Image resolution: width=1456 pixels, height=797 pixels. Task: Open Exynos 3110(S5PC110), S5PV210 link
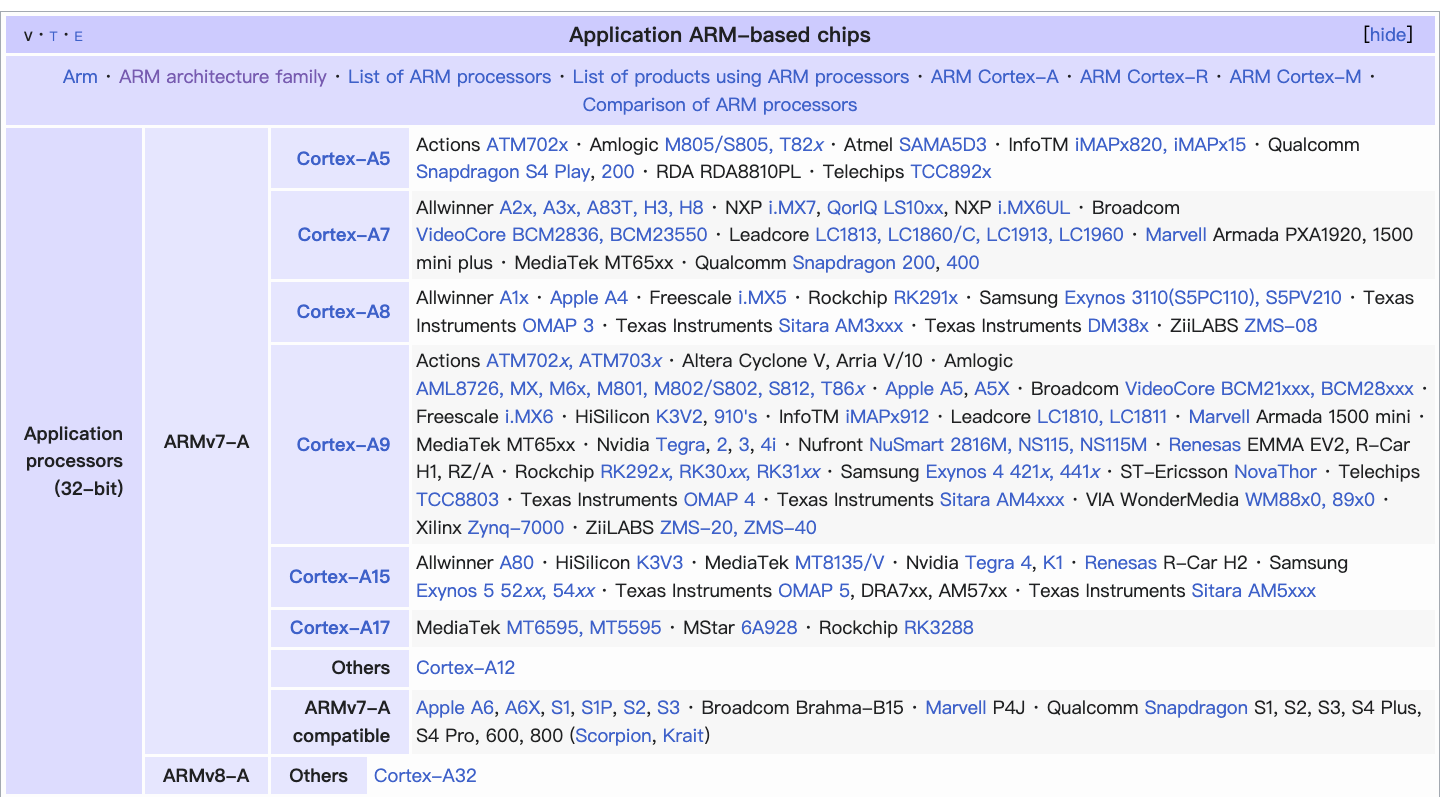tap(1203, 298)
